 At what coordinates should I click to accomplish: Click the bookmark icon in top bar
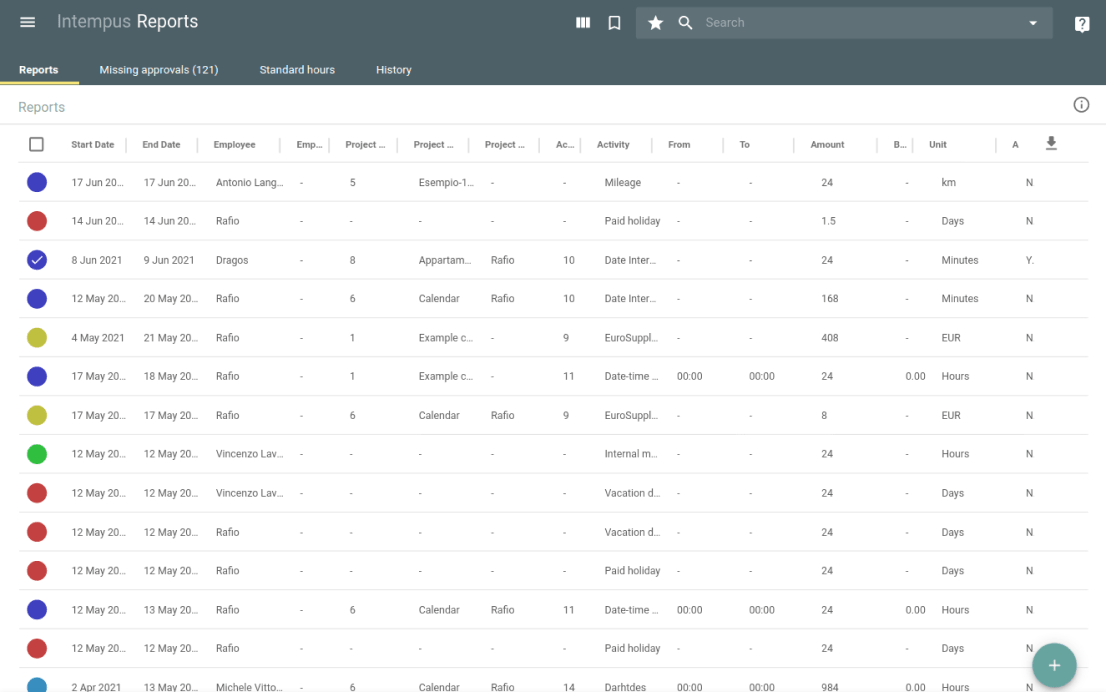click(614, 23)
